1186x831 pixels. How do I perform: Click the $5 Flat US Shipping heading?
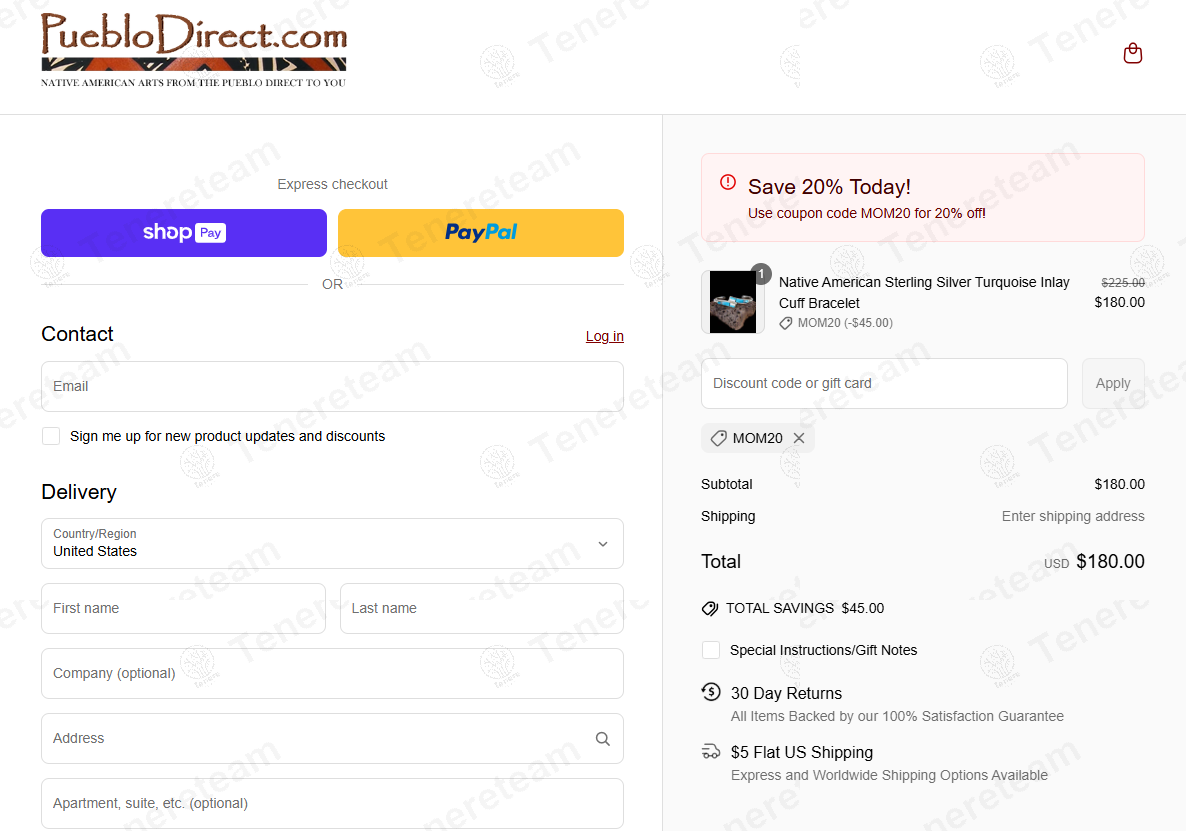(x=802, y=752)
